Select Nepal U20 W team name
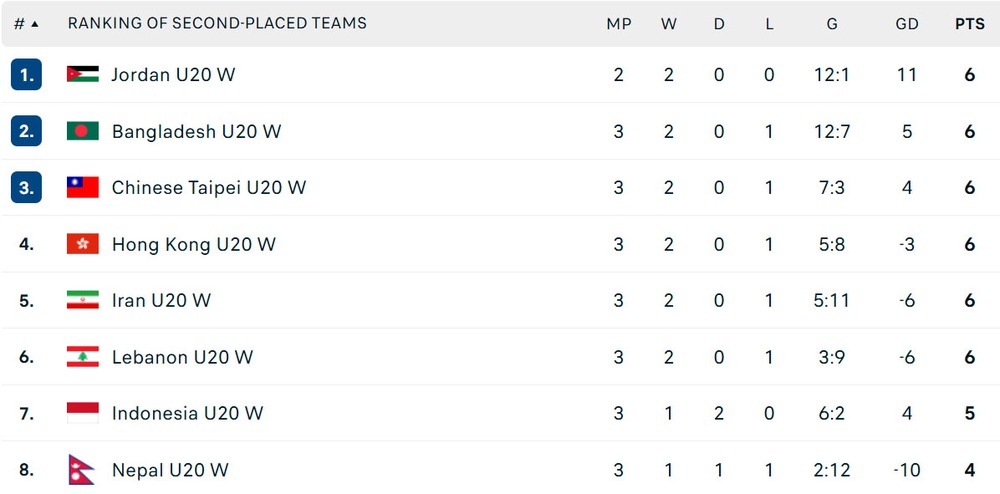The width and height of the screenshot is (1000, 494). pyautogui.click(x=170, y=470)
